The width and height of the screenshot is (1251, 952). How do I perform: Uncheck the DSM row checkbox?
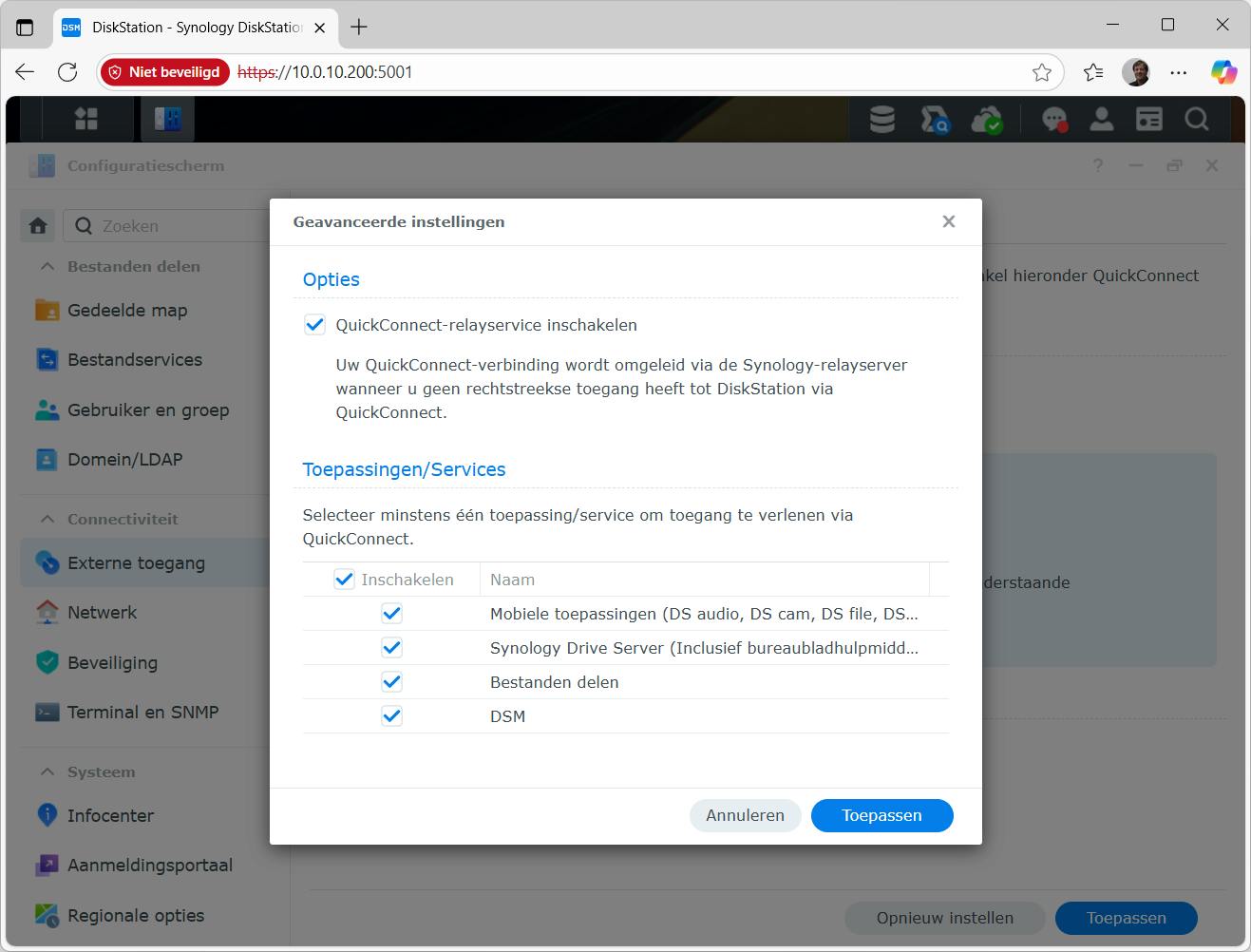pyautogui.click(x=391, y=716)
